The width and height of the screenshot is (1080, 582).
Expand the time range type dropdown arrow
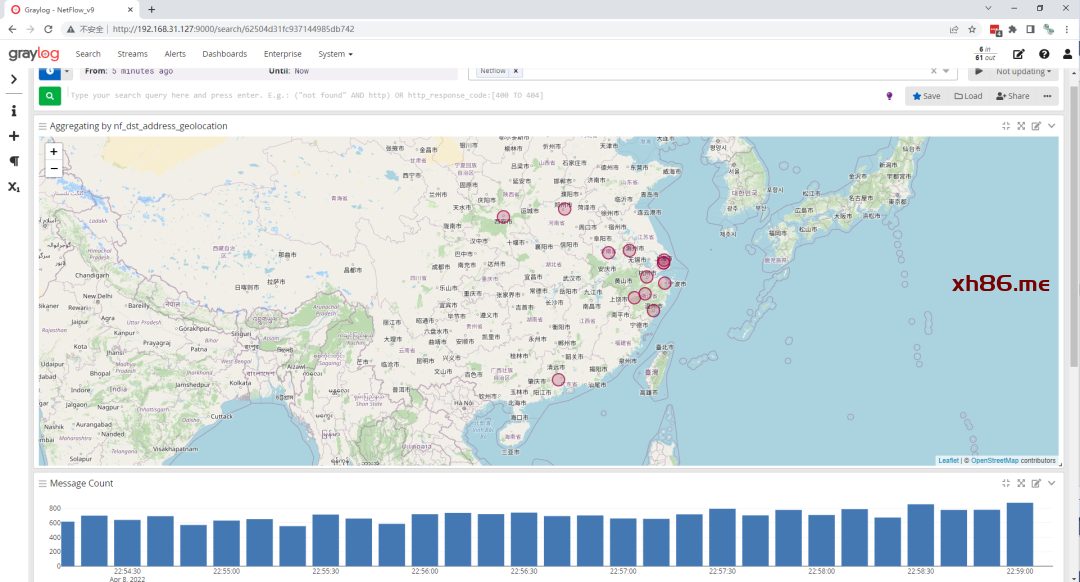[x=68, y=71]
